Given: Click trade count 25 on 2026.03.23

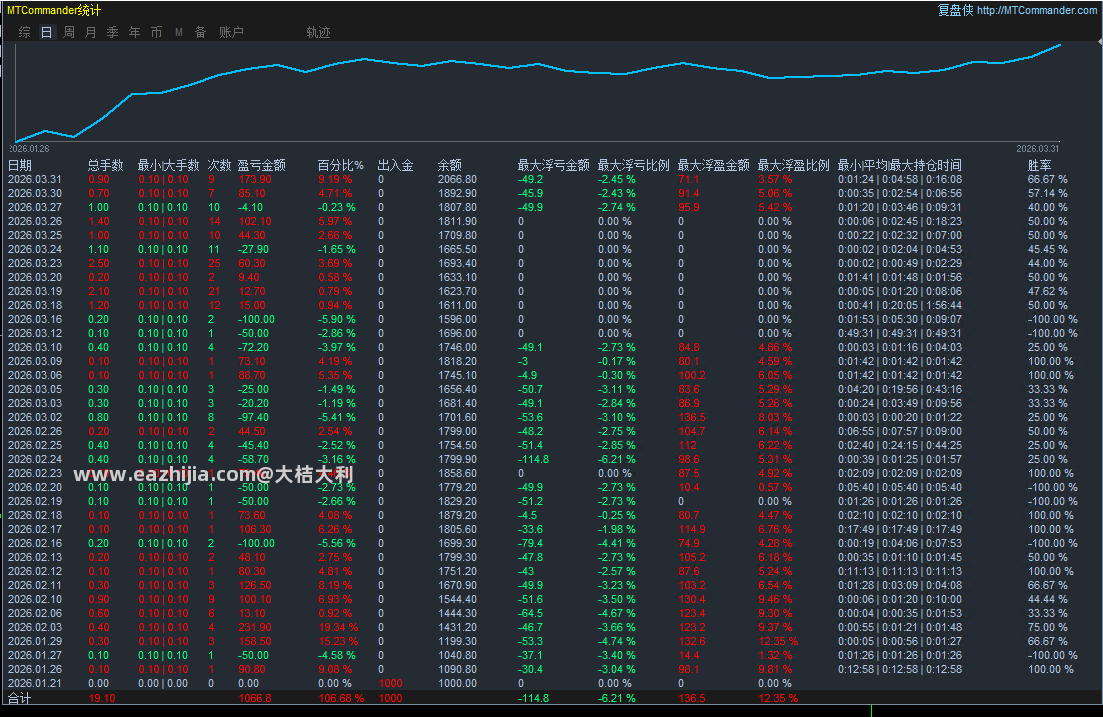Looking at the screenshot, I should click(x=214, y=263).
